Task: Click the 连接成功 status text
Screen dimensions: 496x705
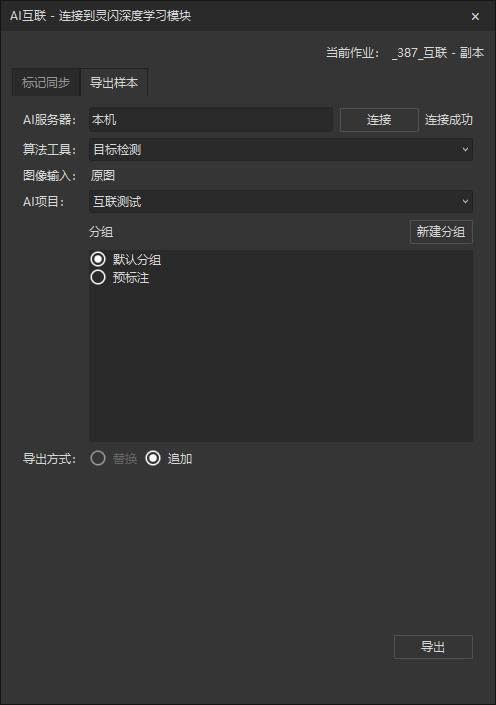Action: pos(449,120)
